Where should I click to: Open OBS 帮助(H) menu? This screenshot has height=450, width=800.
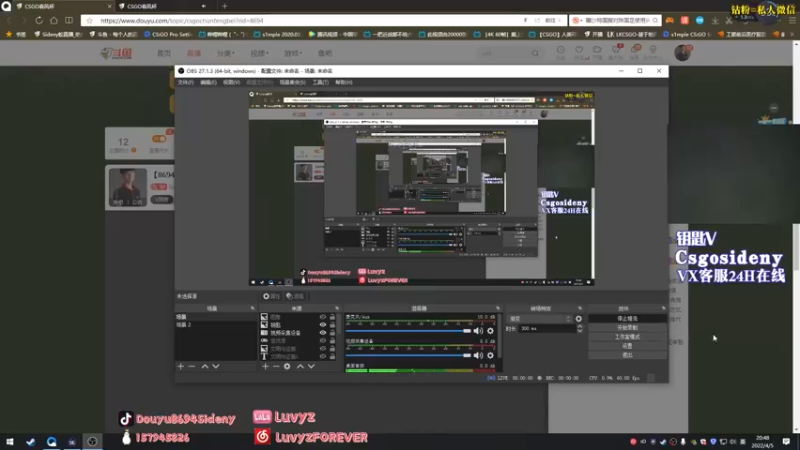[344, 82]
